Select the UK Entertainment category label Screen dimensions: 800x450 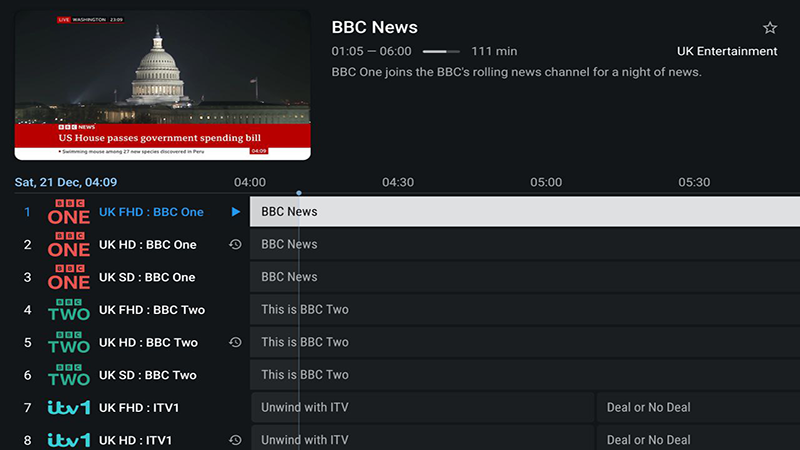pyautogui.click(x=727, y=51)
